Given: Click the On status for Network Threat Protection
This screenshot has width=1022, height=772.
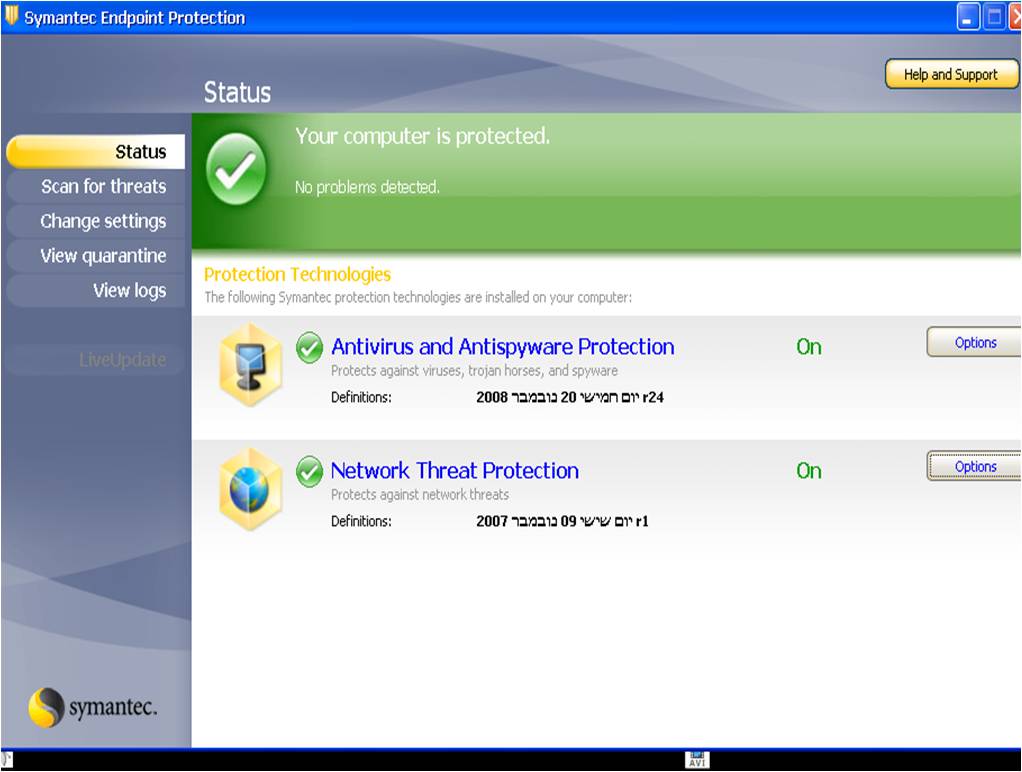Looking at the screenshot, I should click(x=809, y=471).
